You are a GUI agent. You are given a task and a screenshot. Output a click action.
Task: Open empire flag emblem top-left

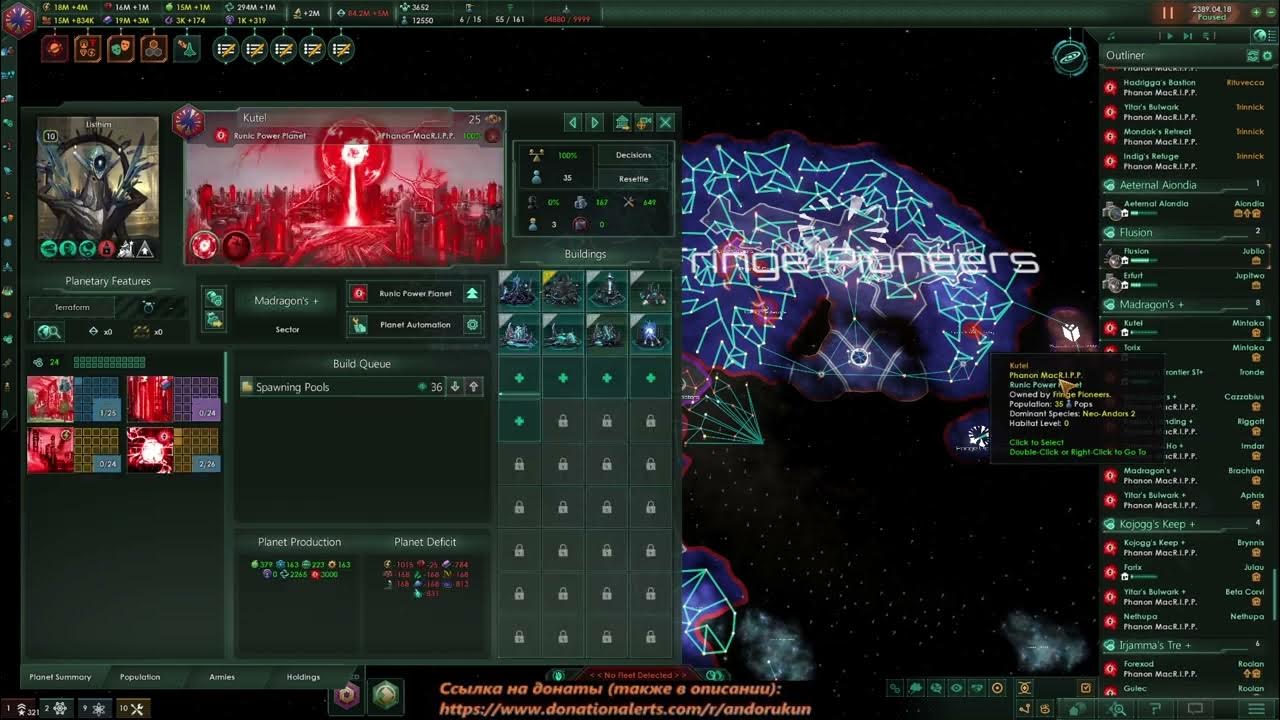click(x=17, y=18)
